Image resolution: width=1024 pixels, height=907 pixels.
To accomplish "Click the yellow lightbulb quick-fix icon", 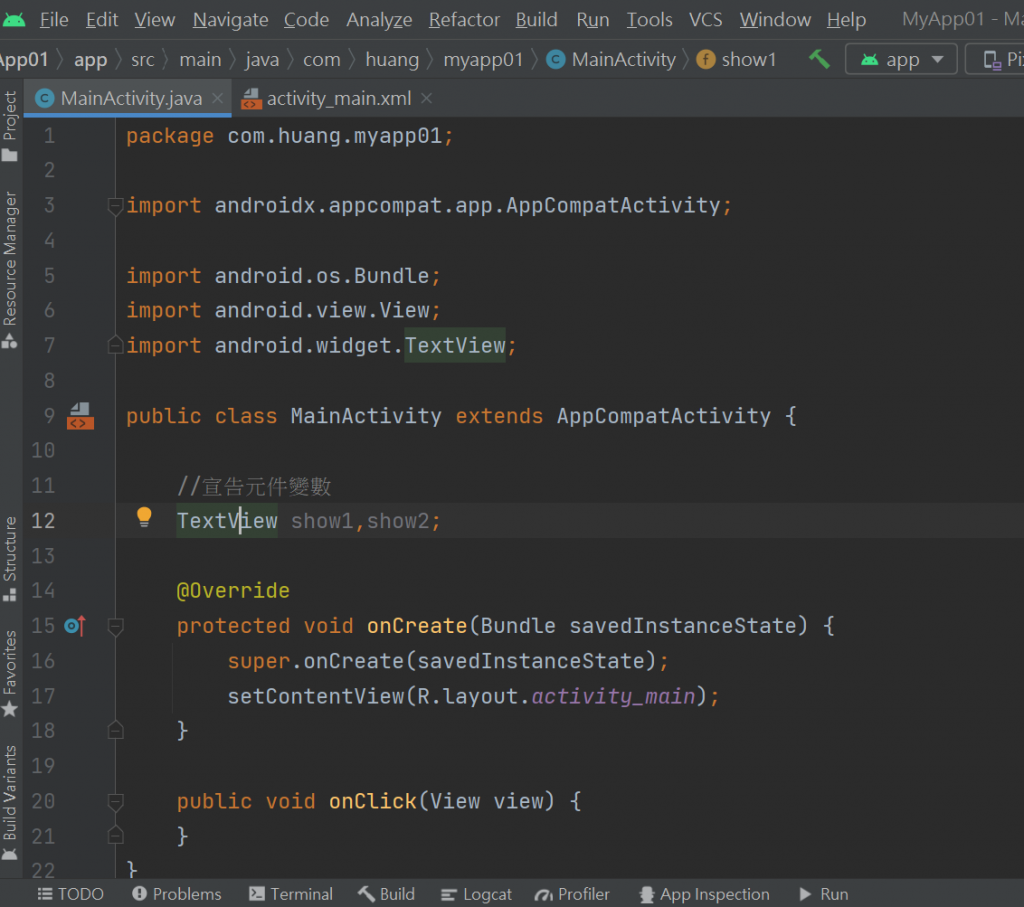I will [x=144, y=517].
